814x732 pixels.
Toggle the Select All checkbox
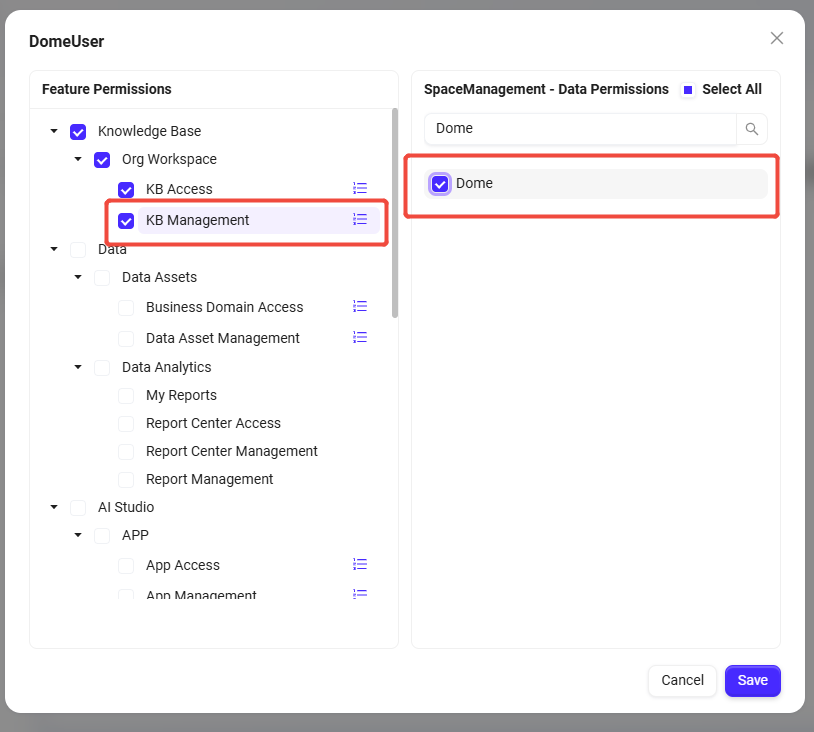[688, 90]
